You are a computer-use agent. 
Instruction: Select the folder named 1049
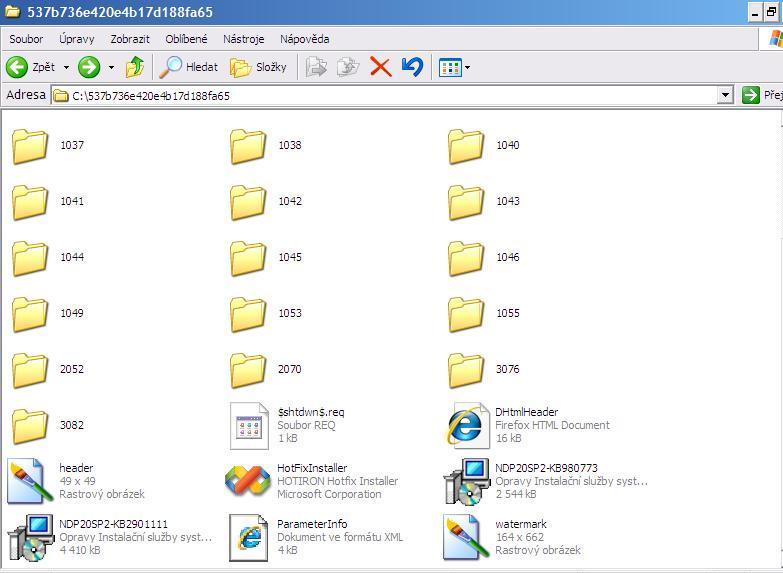pyautogui.click(x=30, y=313)
